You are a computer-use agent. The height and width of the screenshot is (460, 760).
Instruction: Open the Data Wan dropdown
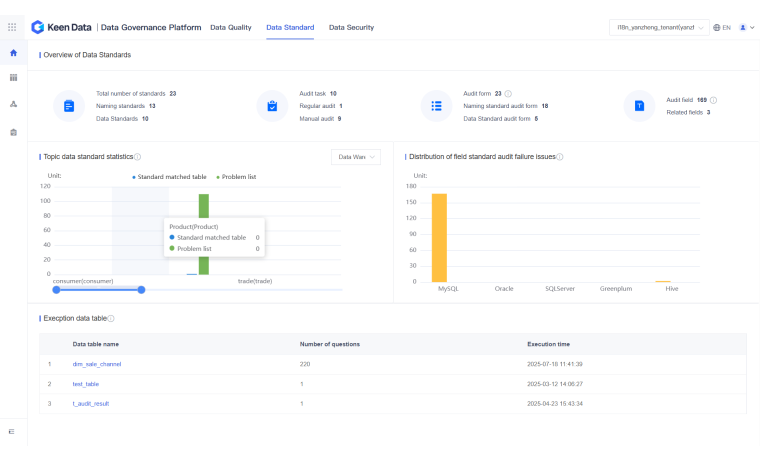pos(356,157)
